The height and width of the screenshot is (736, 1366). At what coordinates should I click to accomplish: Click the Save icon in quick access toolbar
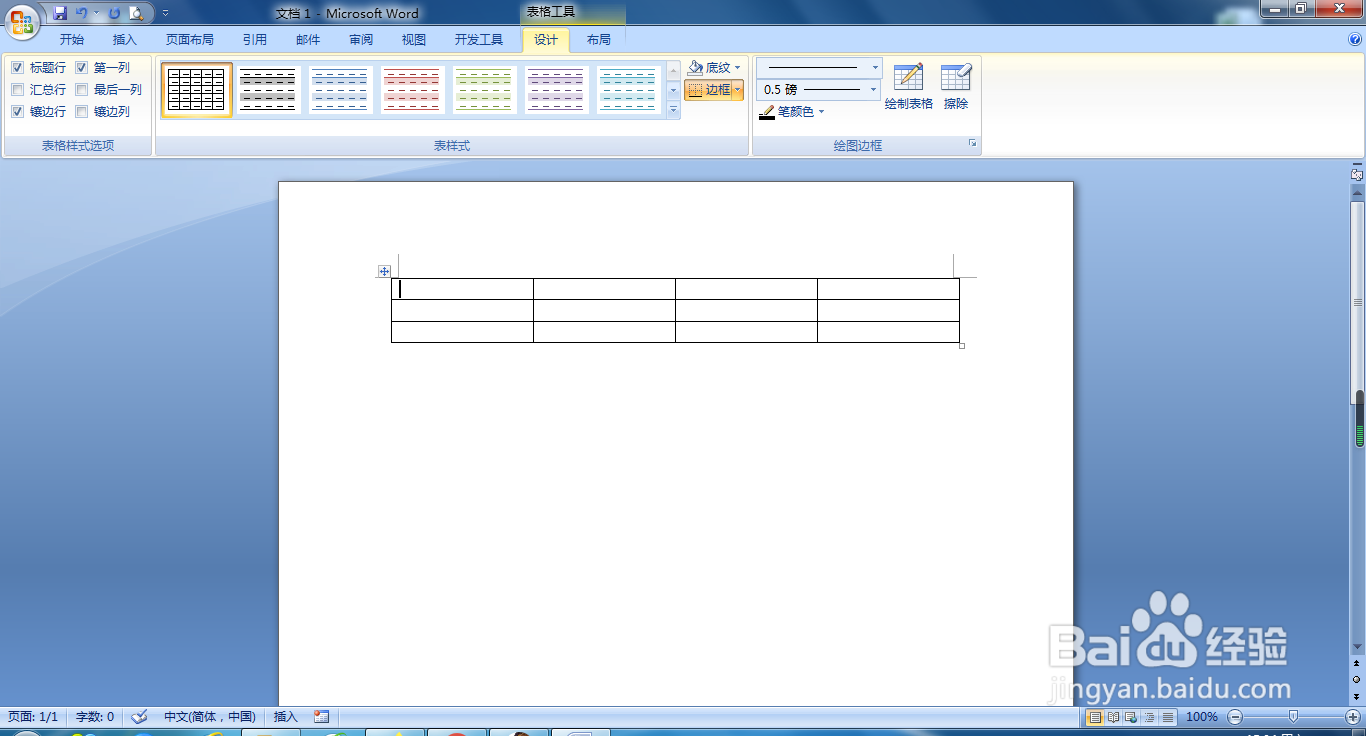click(x=60, y=13)
